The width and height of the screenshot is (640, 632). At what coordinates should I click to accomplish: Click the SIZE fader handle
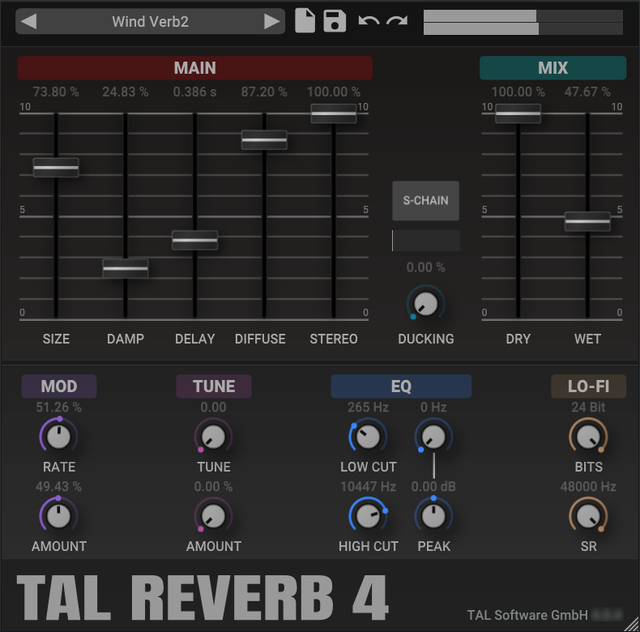click(56, 167)
